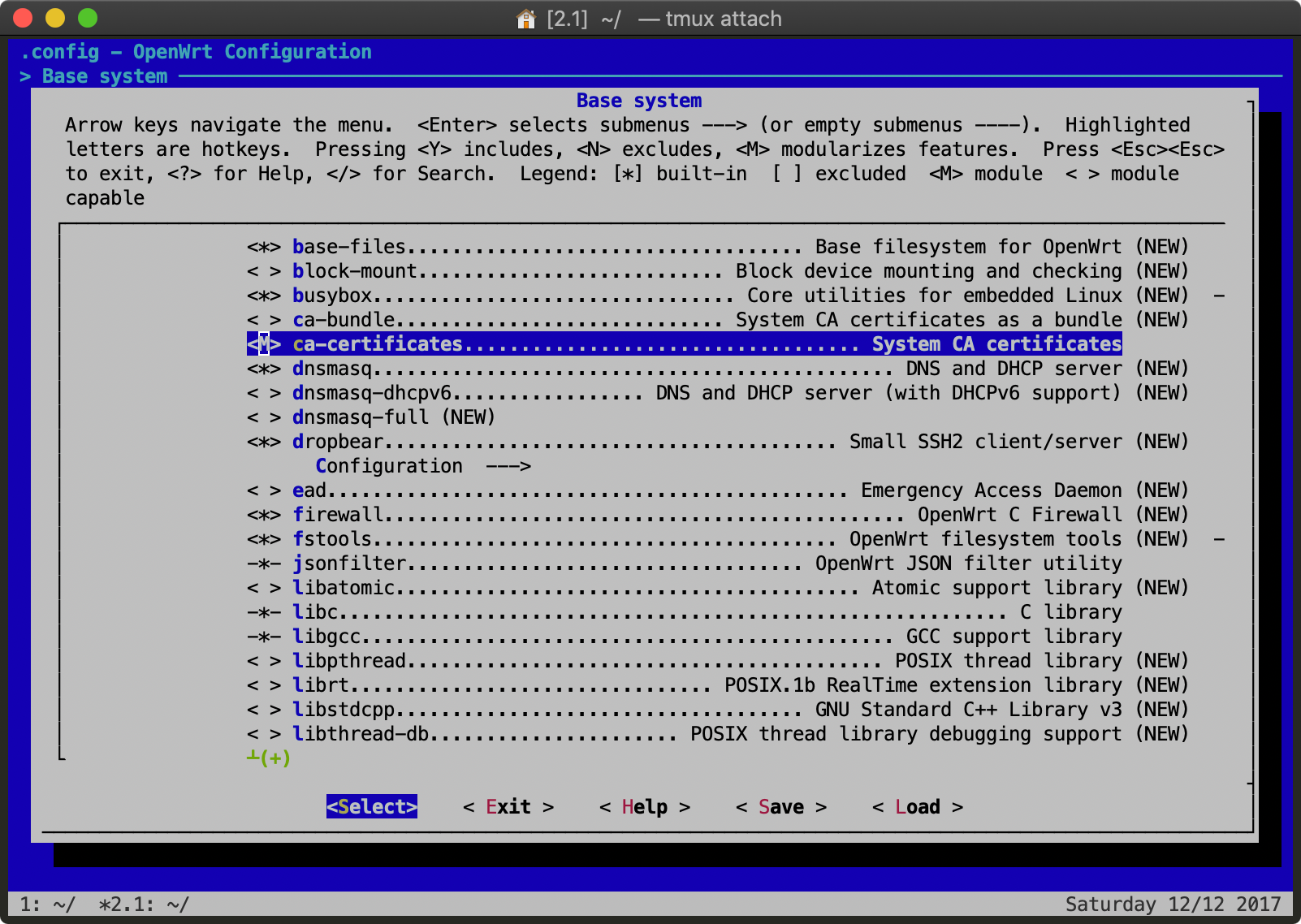The height and width of the screenshot is (924, 1301).
Task: Select the libc entry label
Action: [x=315, y=612]
